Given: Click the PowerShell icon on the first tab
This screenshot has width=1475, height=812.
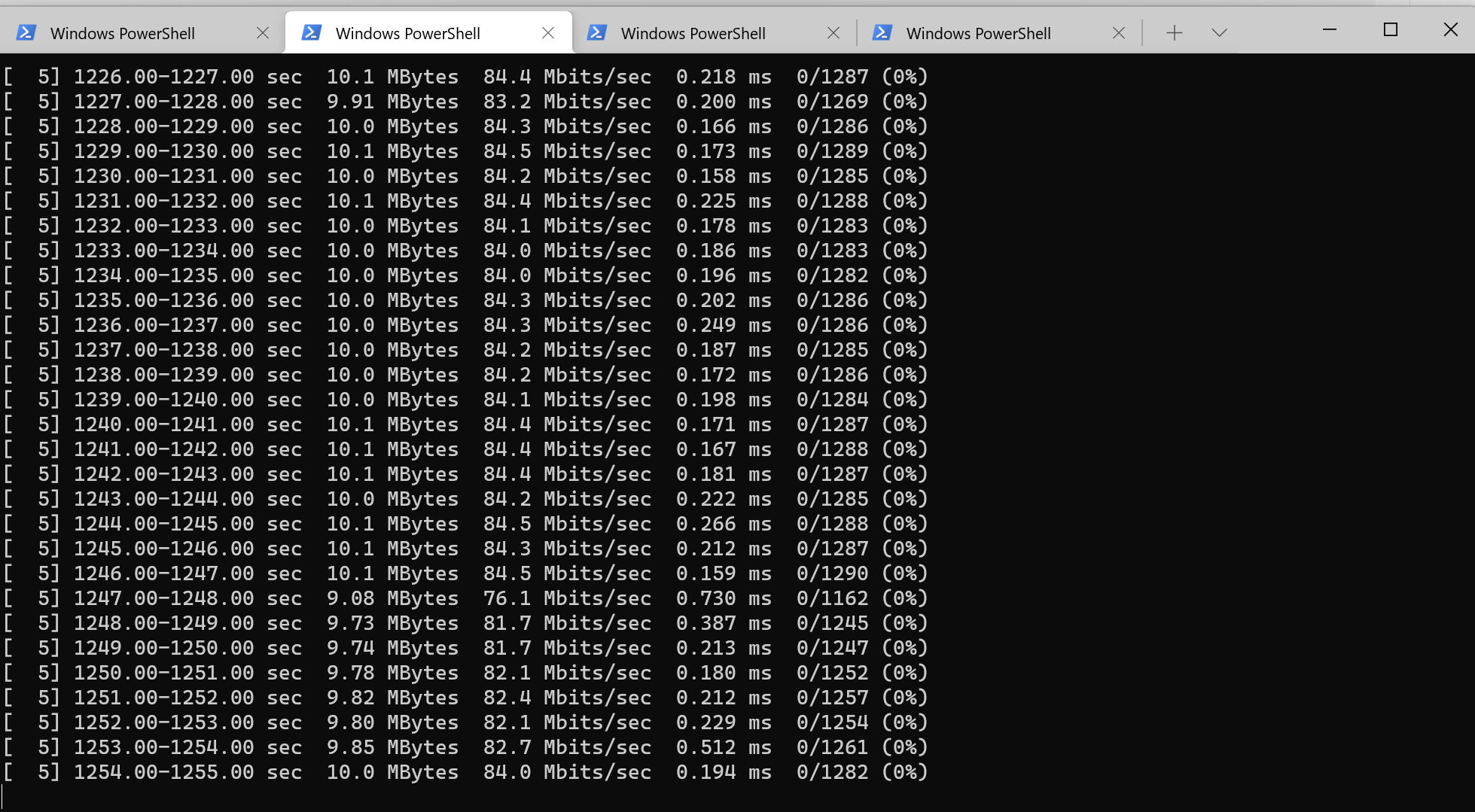Looking at the screenshot, I should pos(27,32).
